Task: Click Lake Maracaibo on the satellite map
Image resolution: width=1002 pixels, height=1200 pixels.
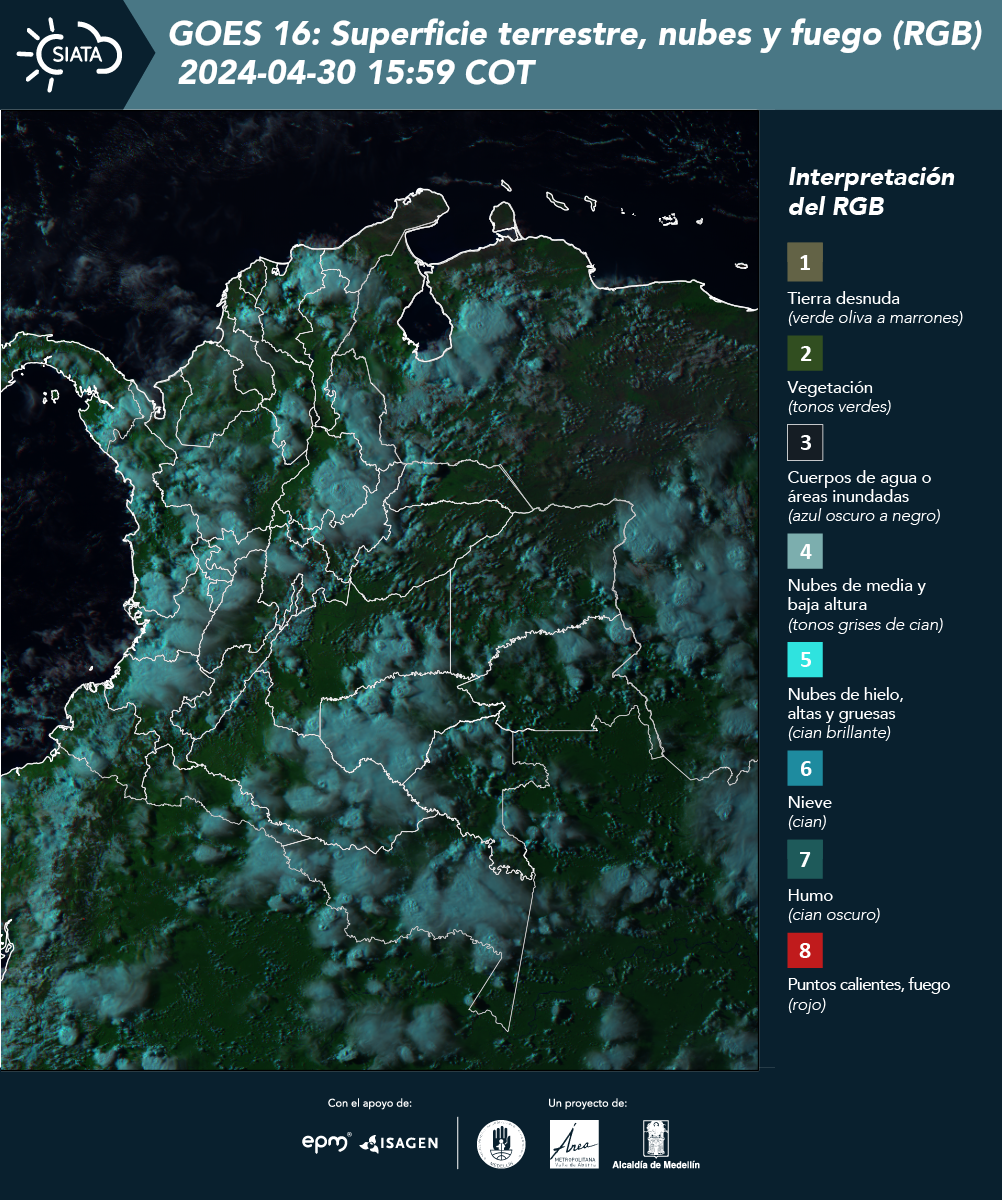Action: tap(425, 318)
